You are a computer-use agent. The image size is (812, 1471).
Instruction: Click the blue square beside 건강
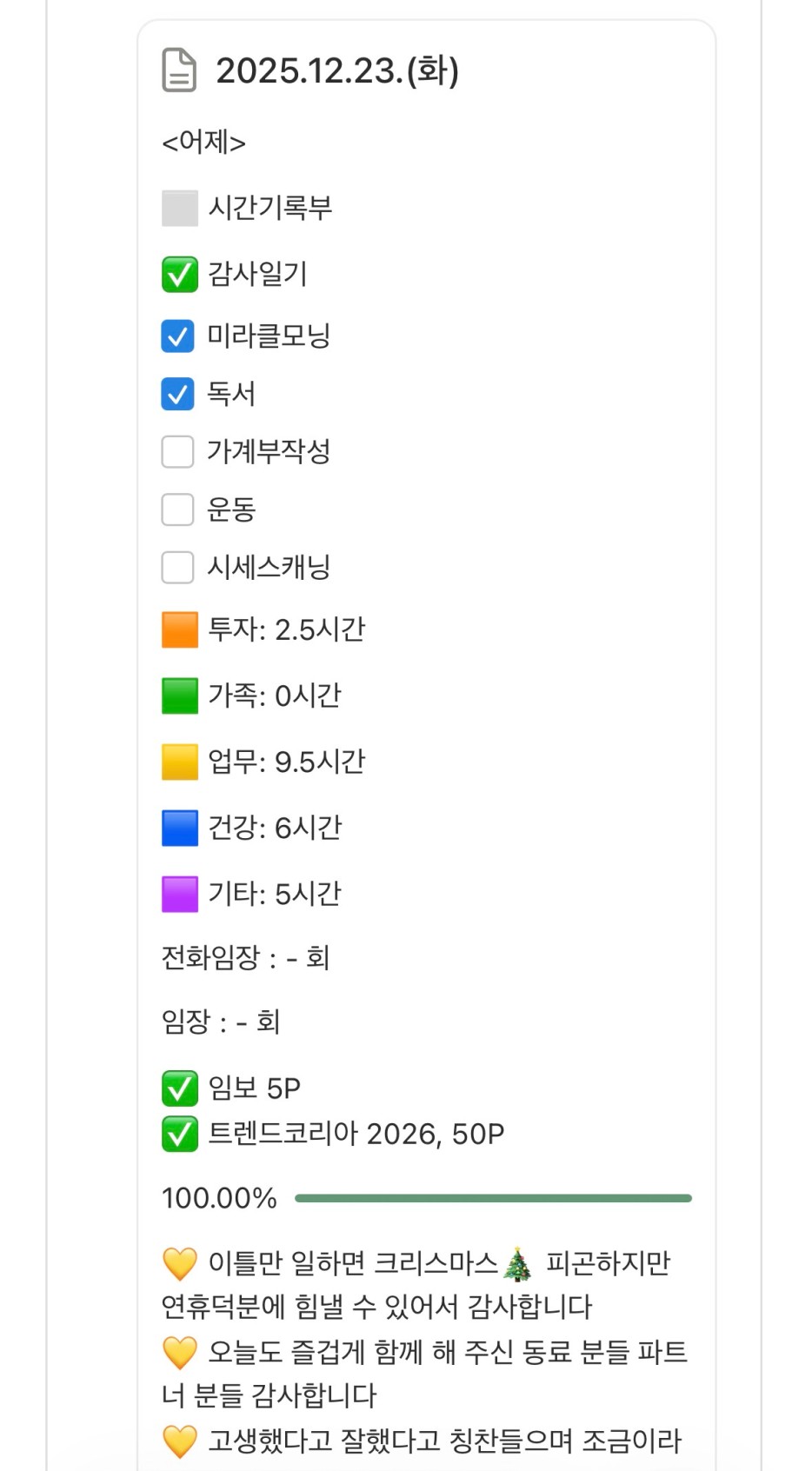(x=180, y=829)
